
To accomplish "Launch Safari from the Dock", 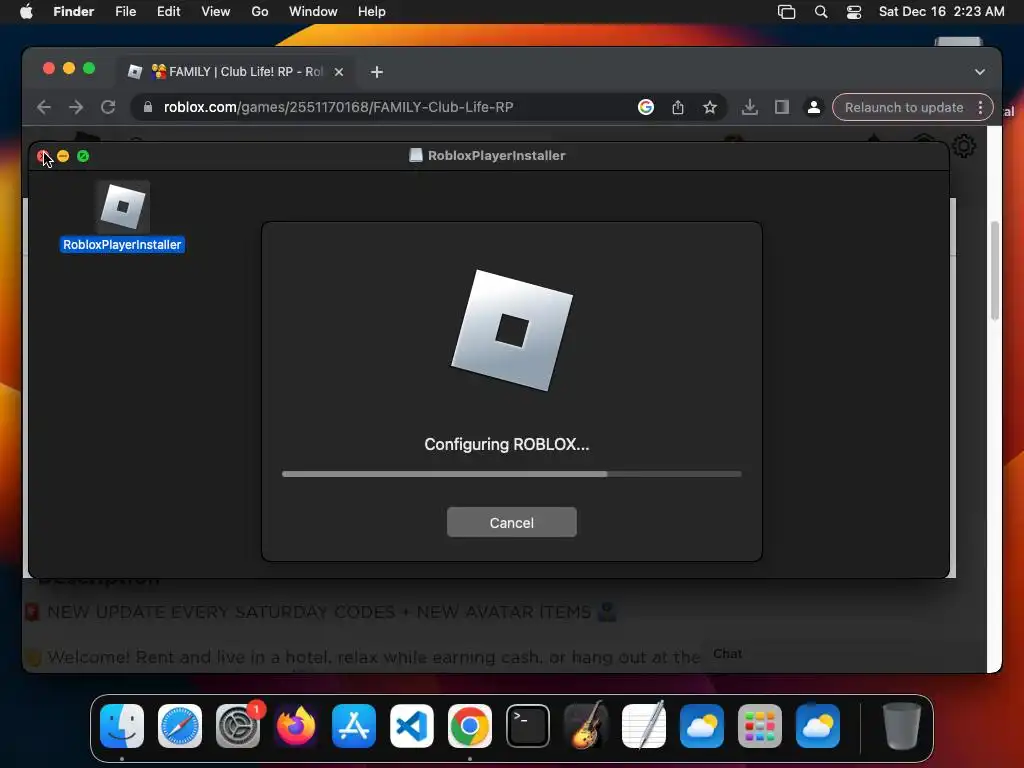I will coord(180,726).
